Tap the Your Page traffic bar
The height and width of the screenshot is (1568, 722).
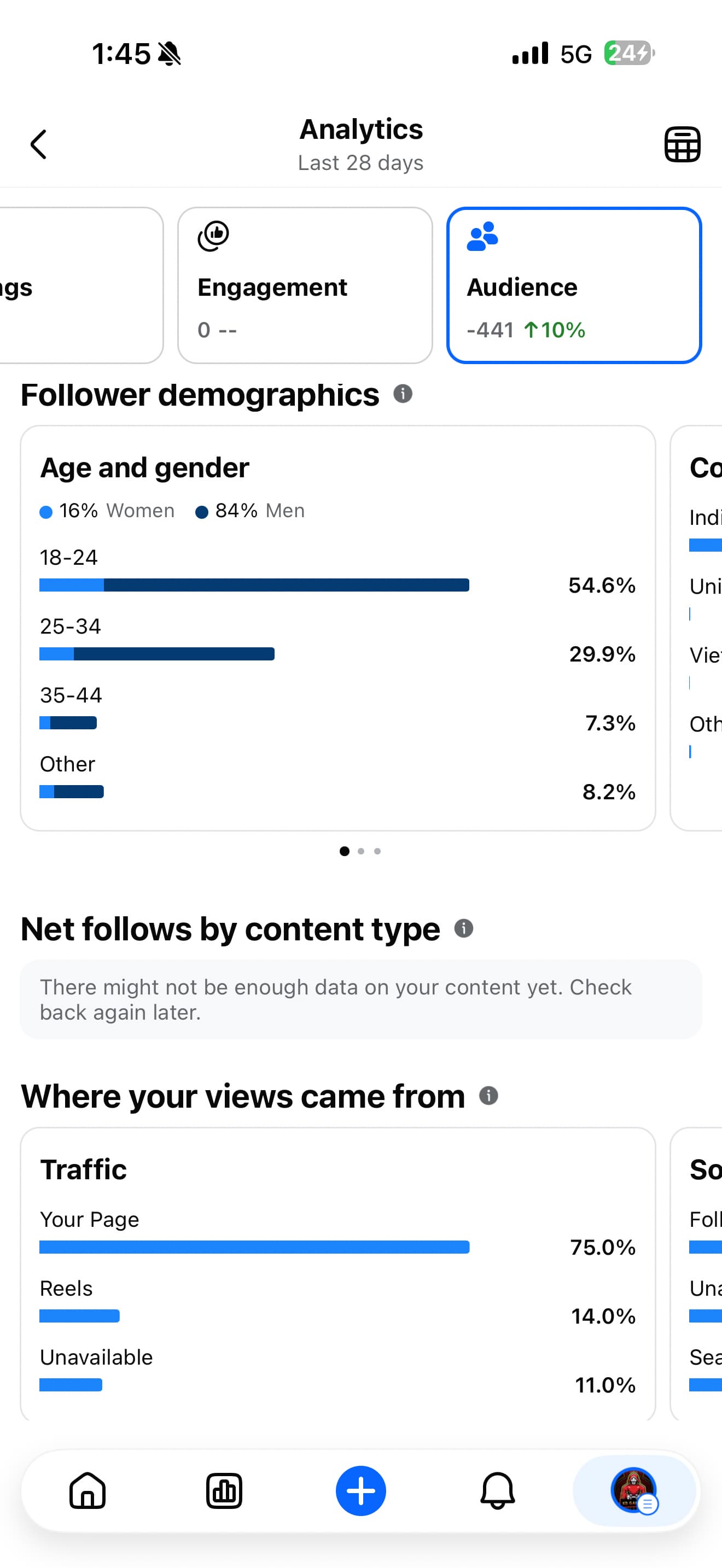pos(254,1247)
